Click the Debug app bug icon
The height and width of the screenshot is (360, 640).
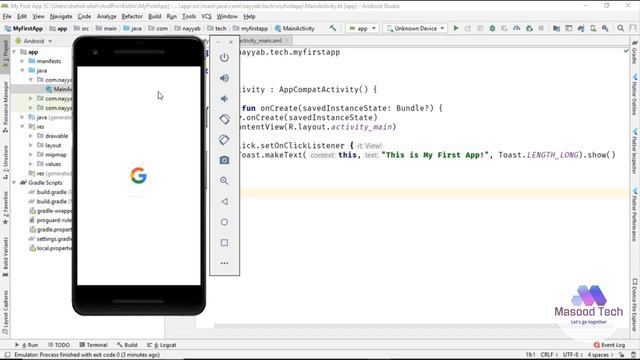click(x=492, y=28)
